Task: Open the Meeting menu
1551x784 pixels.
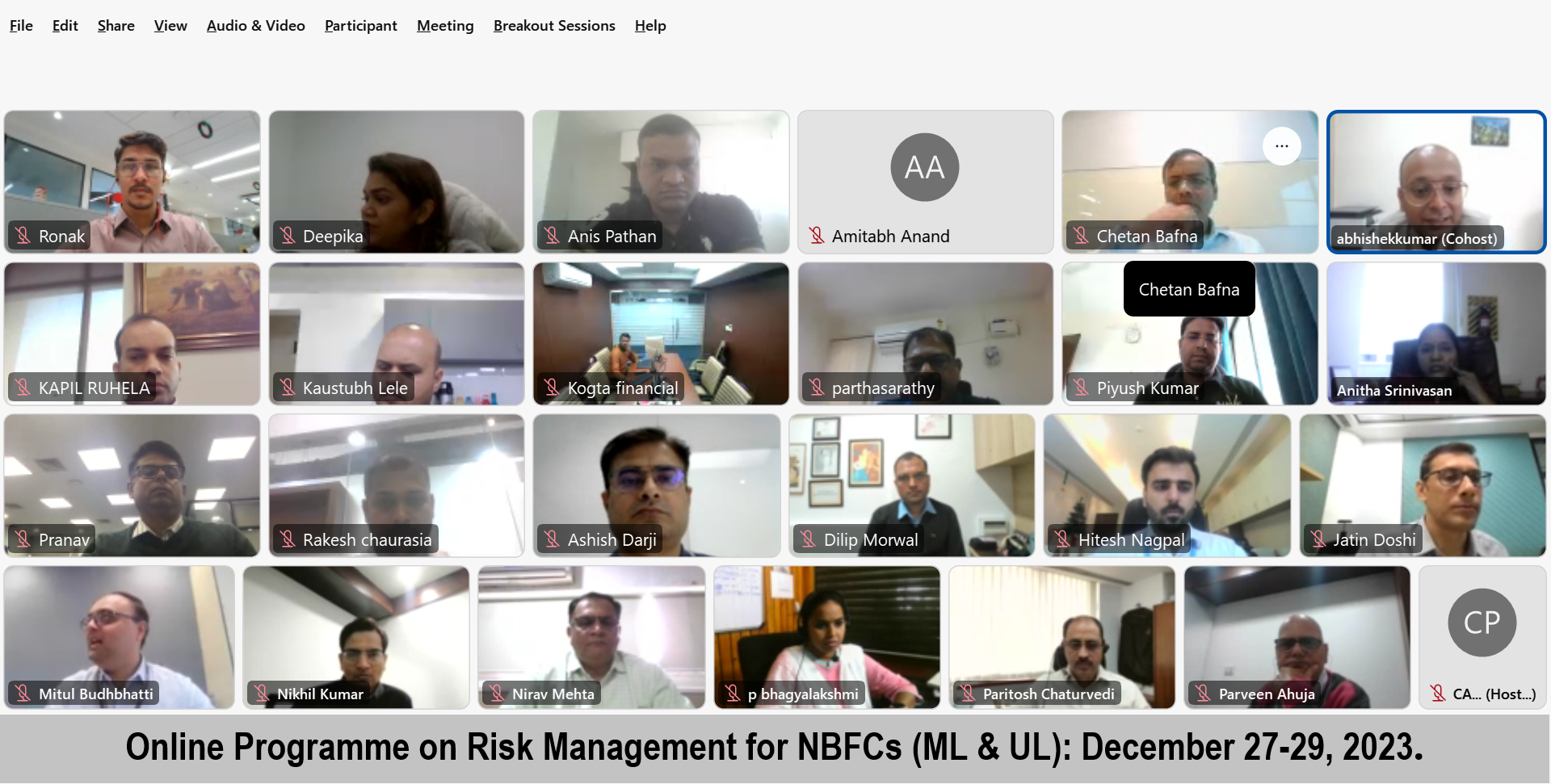Action: point(445,26)
